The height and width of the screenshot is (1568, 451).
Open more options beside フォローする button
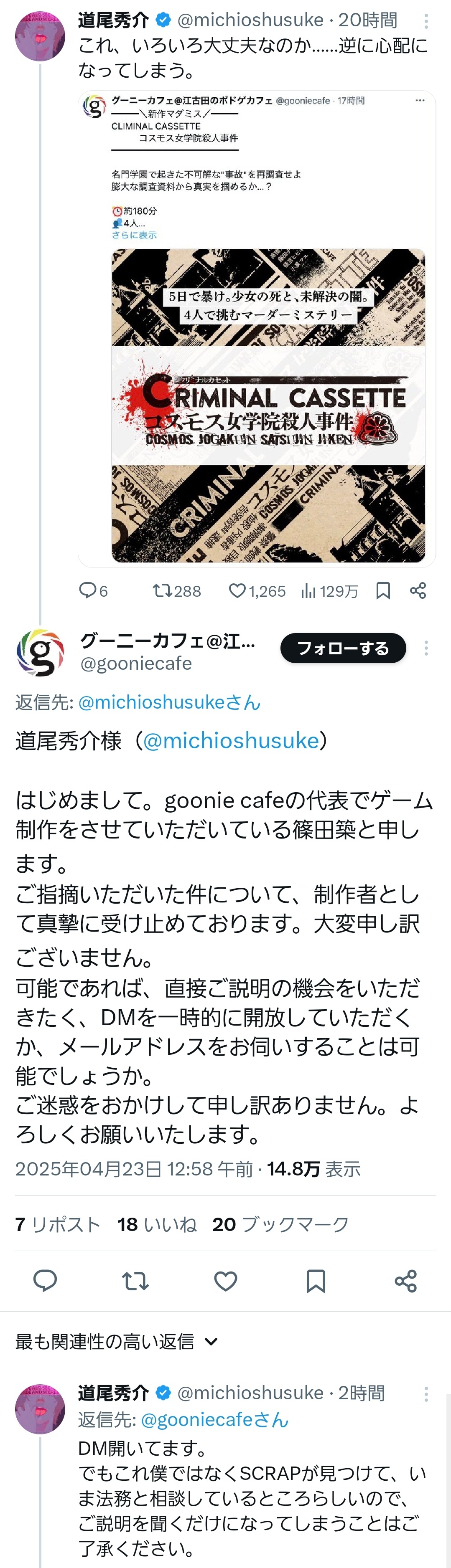[x=426, y=648]
